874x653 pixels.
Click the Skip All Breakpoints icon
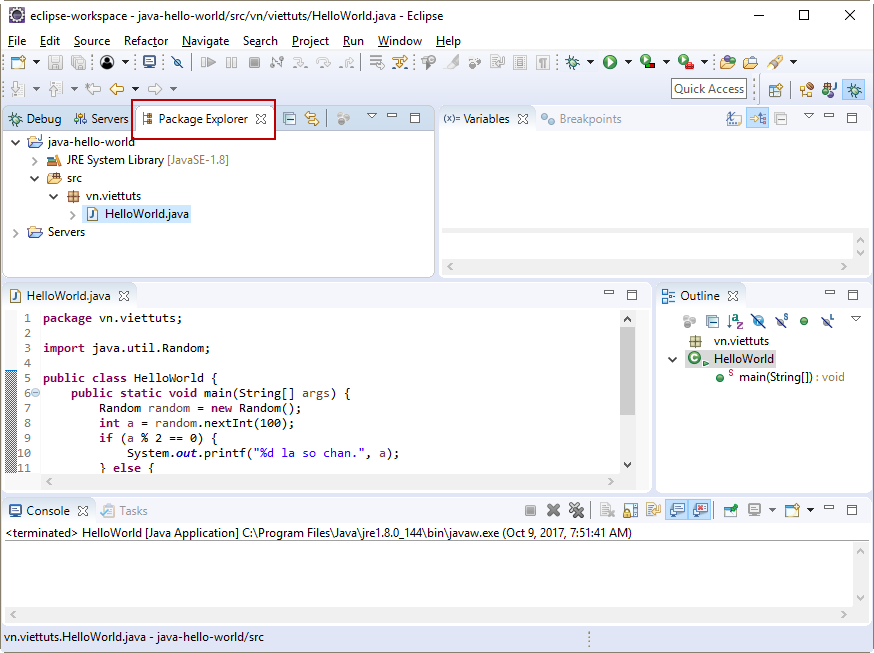tap(177, 62)
